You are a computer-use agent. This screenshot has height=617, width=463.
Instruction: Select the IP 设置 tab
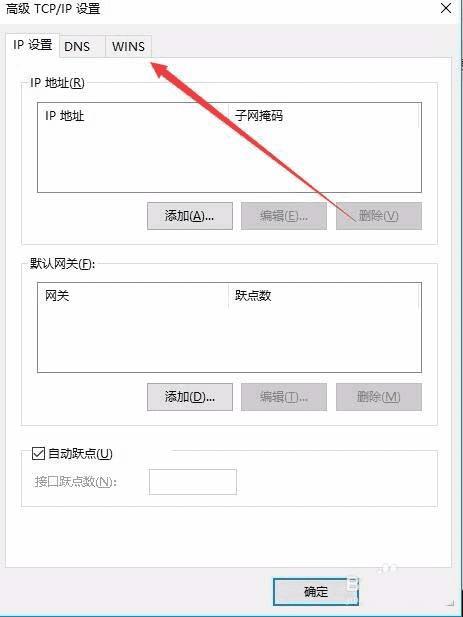pos(33,45)
